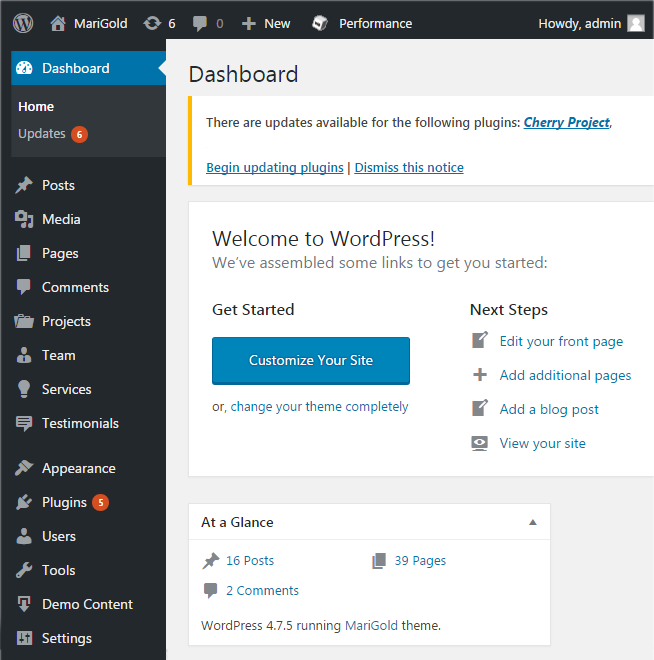Screen dimensions: 654x660
Task: Open the 39 Pages link
Action: coord(420,560)
